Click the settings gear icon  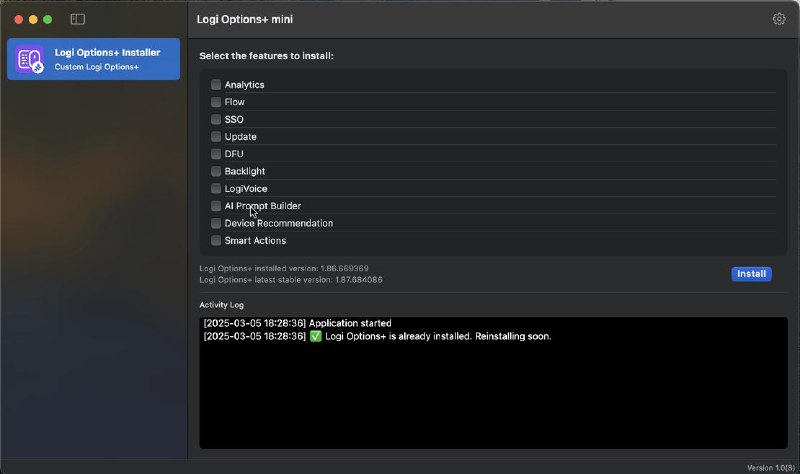tap(779, 19)
